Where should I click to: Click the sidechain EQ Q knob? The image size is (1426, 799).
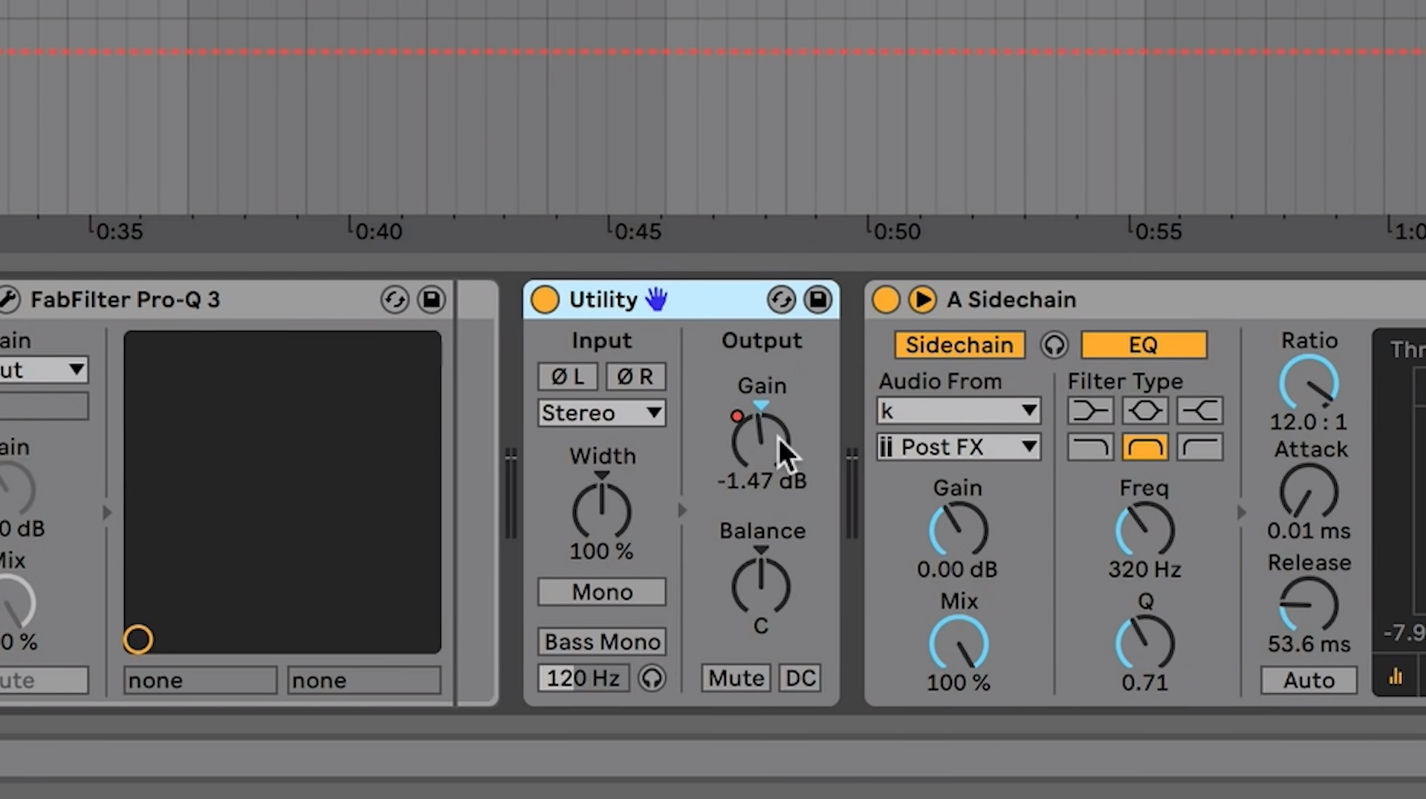pyautogui.click(x=1145, y=643)
